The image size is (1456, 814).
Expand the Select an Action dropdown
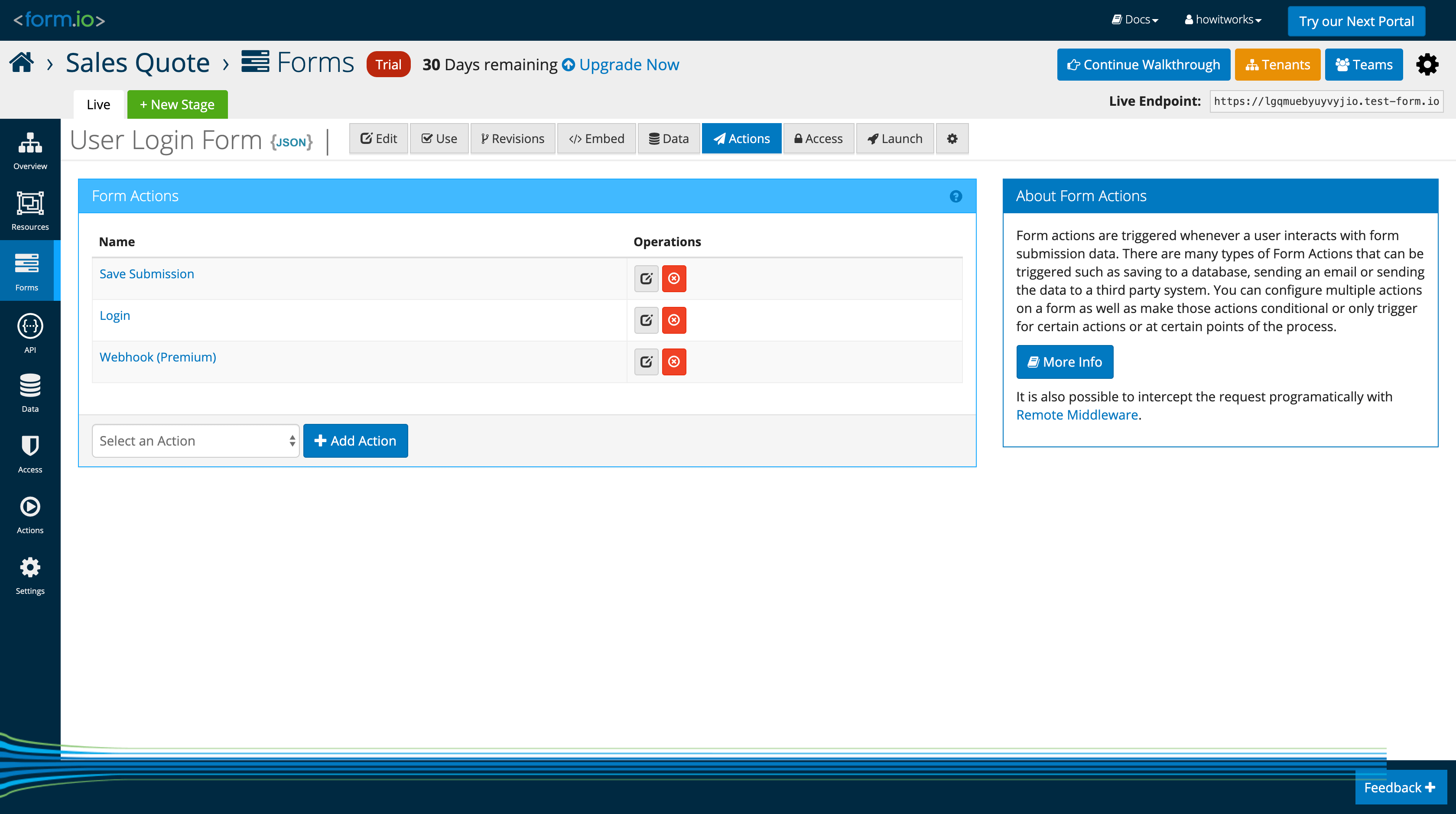(x=195, y=441)
